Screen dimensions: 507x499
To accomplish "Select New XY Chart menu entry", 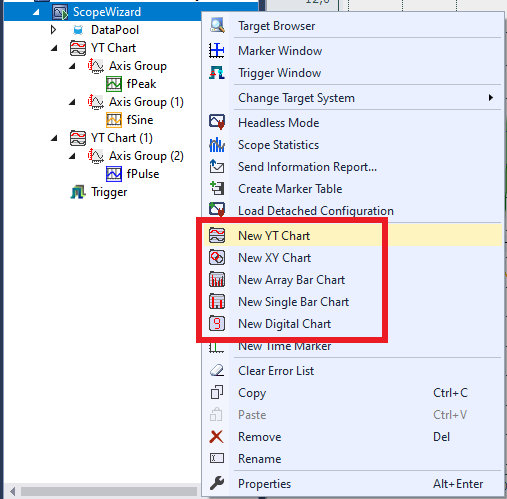I will (x=353, y=257).
